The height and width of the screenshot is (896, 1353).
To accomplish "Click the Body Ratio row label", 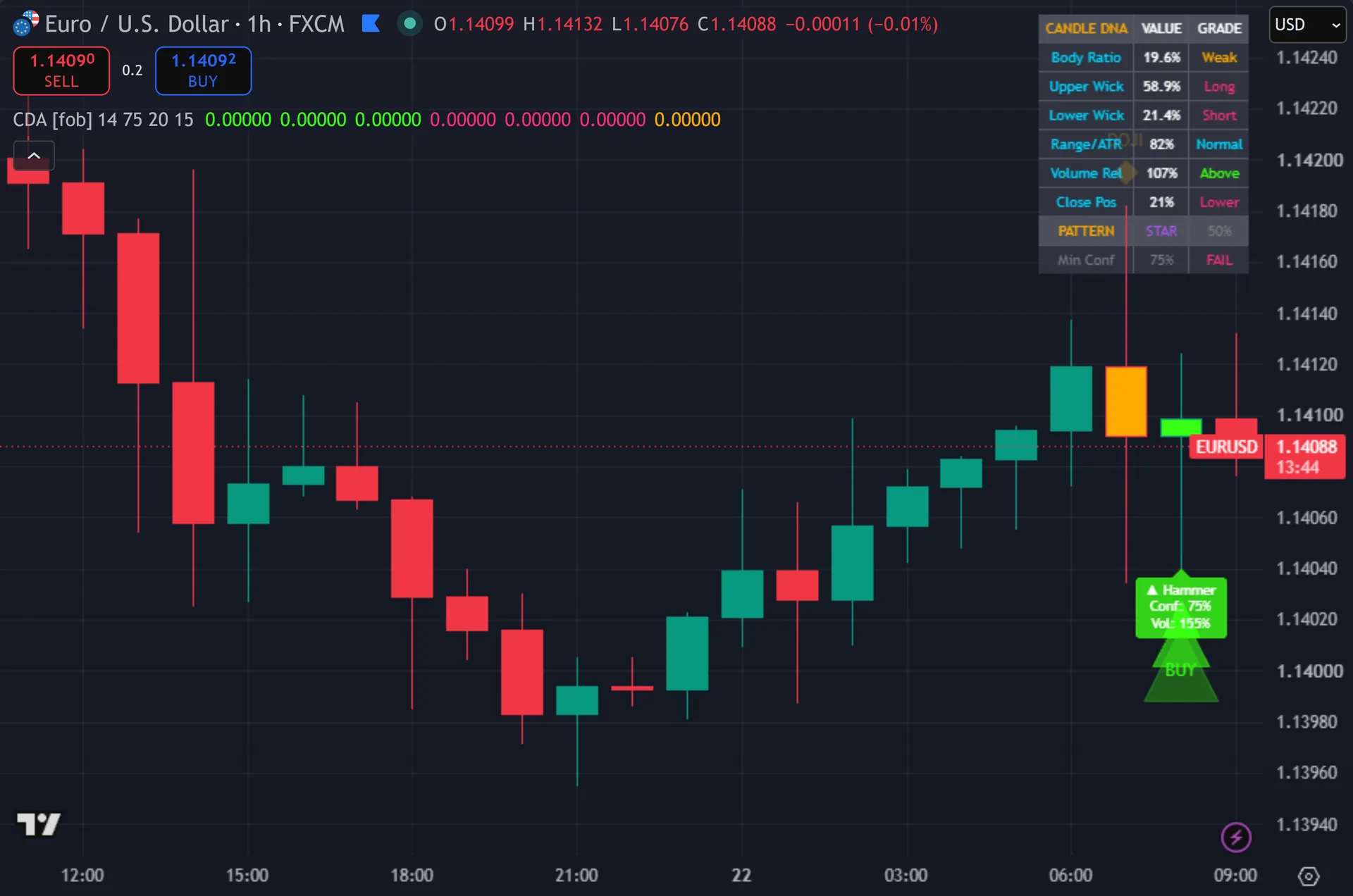I will click(1086, 57).
